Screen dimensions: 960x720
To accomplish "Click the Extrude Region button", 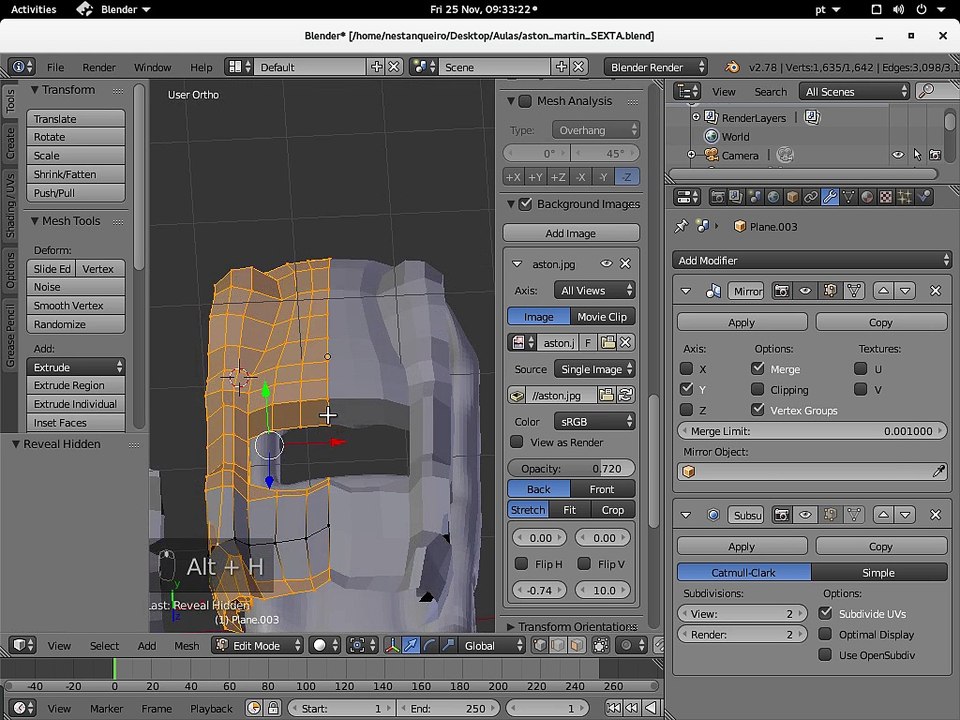I will click(x=76, y=385).
